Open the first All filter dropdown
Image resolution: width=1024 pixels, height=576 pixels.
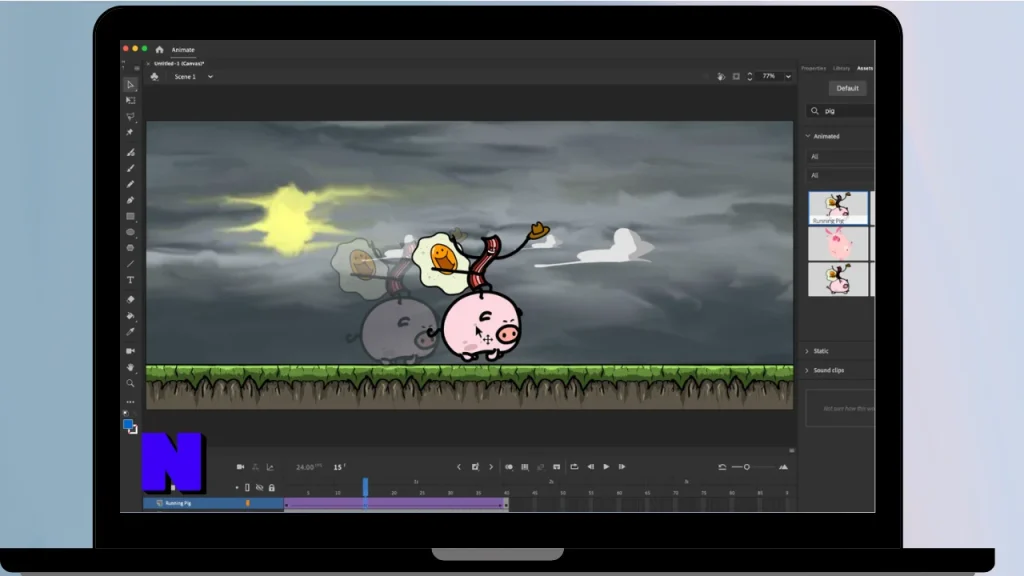(840, 157)
